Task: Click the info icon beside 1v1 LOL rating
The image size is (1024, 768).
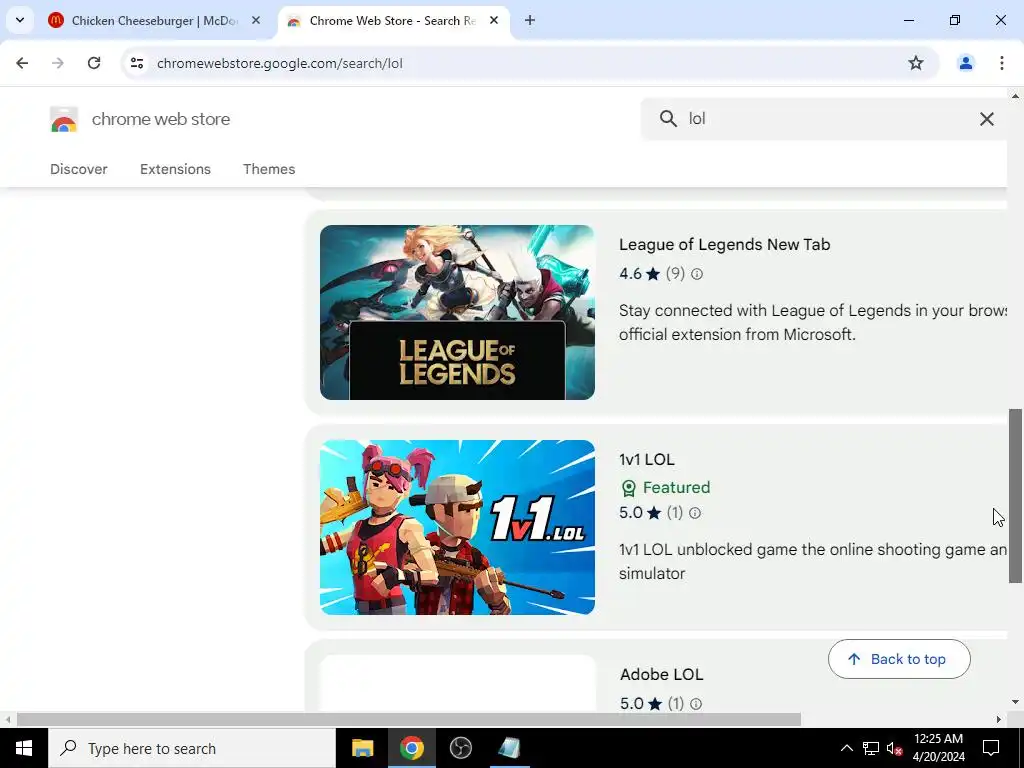Action: tap(695, 513)
